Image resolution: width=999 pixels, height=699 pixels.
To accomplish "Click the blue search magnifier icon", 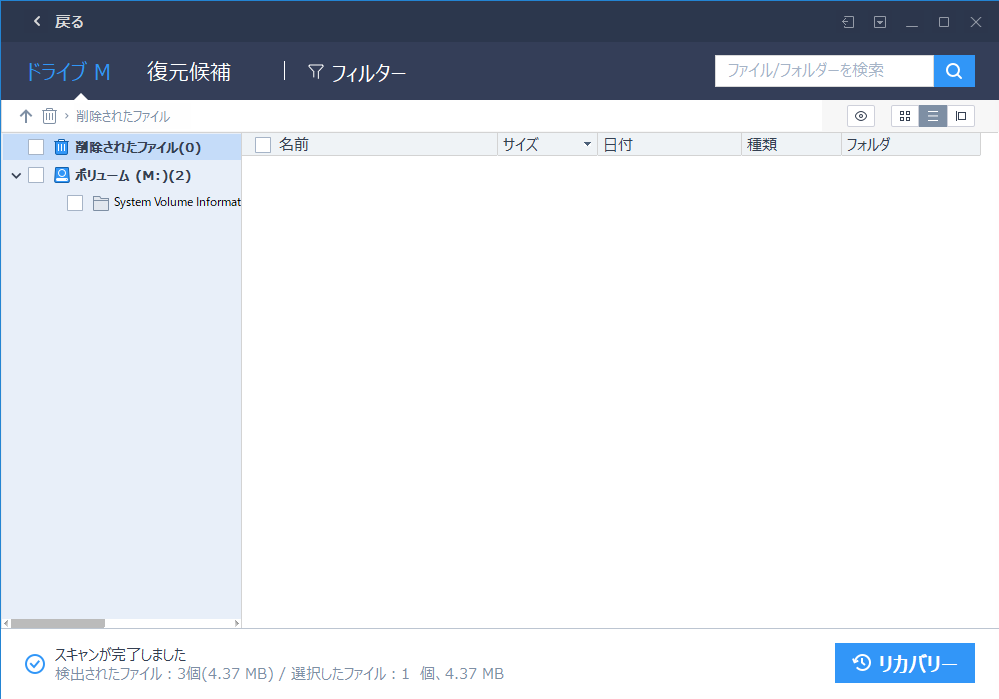I will coord(953,71).
